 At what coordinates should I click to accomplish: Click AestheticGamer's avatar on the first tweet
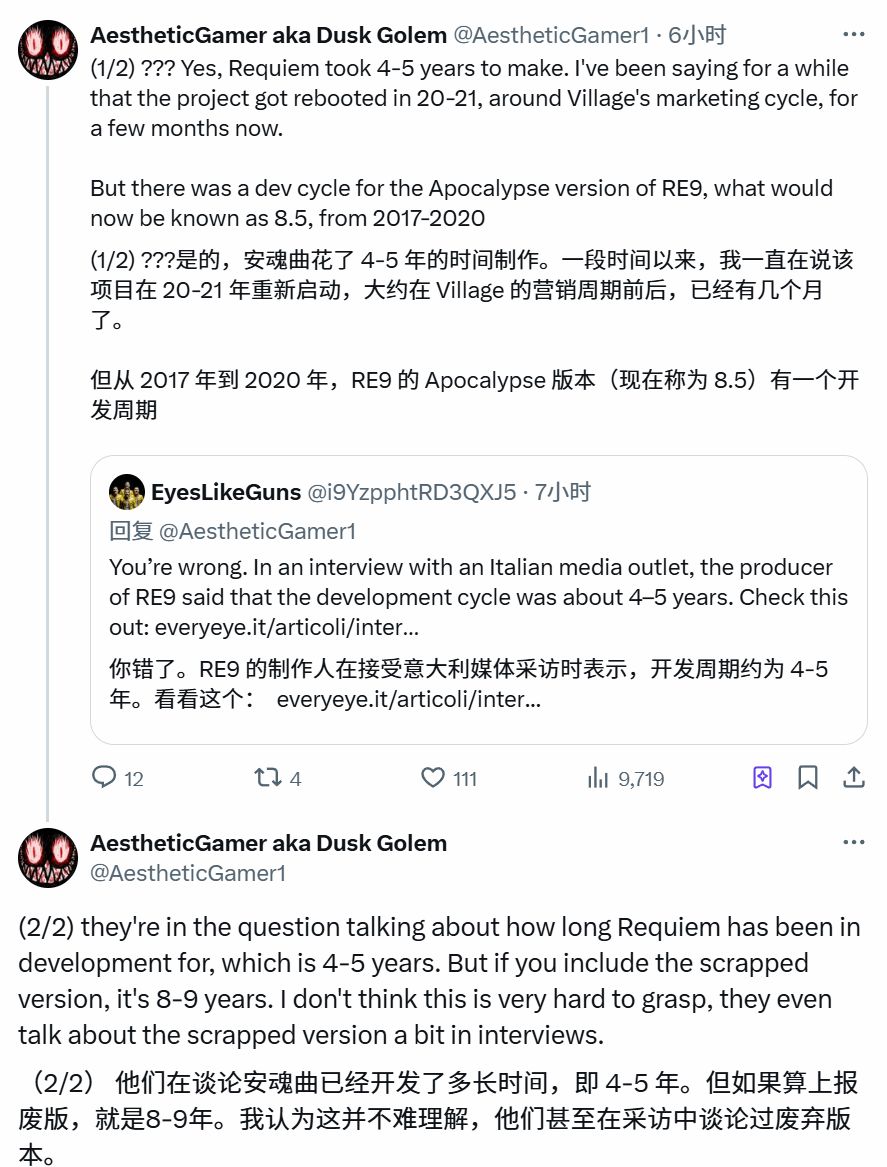[x=47, y=50]
